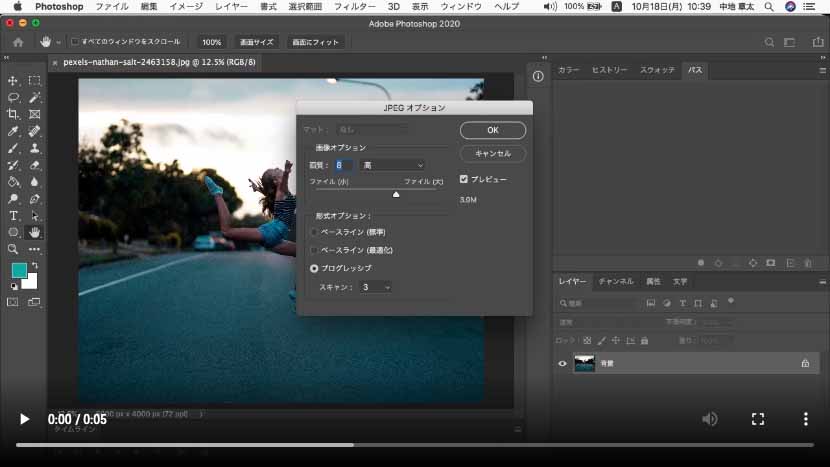Screen dimensions: 830x467
Task: Select the Healing Brush tool
Action: click(34, 131)
